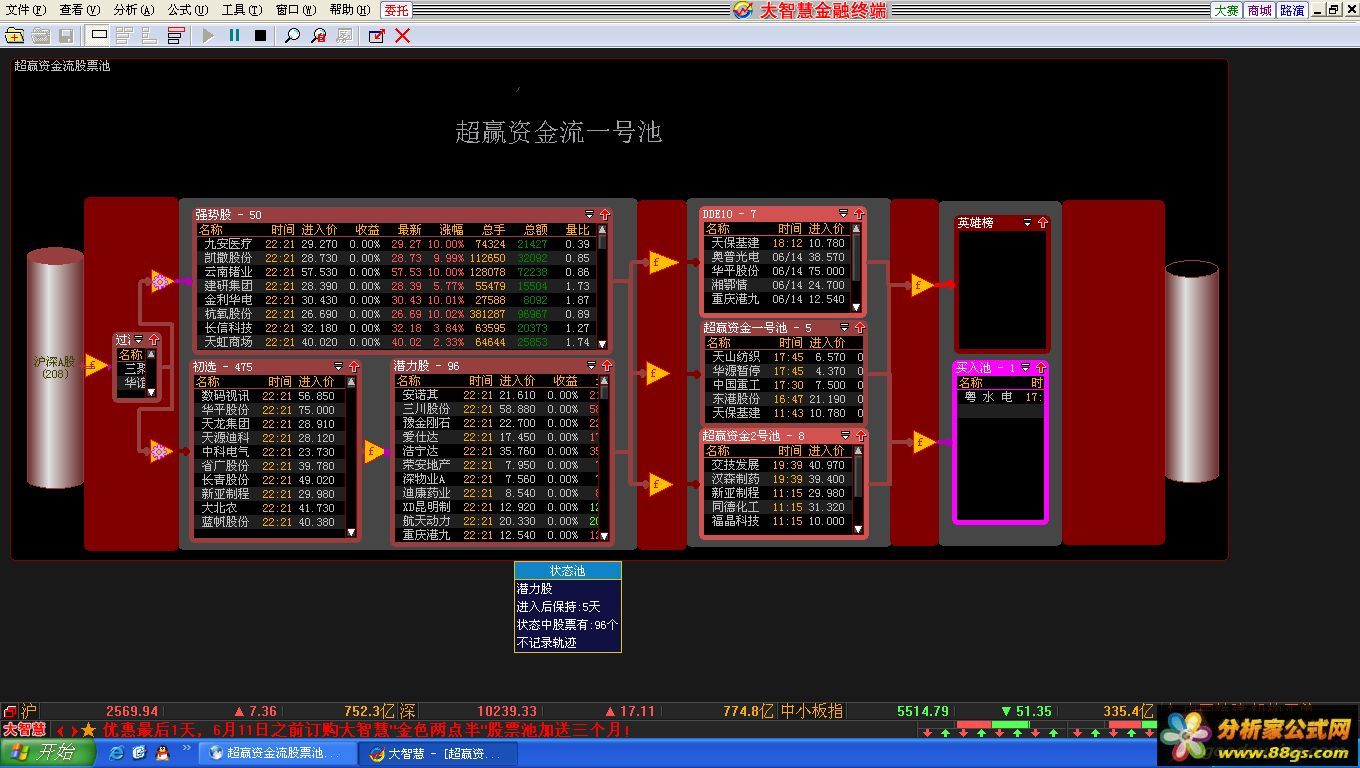Start the pool with the play button
1360x768 pixels.
pyautogui.click(x=208, y=36)
